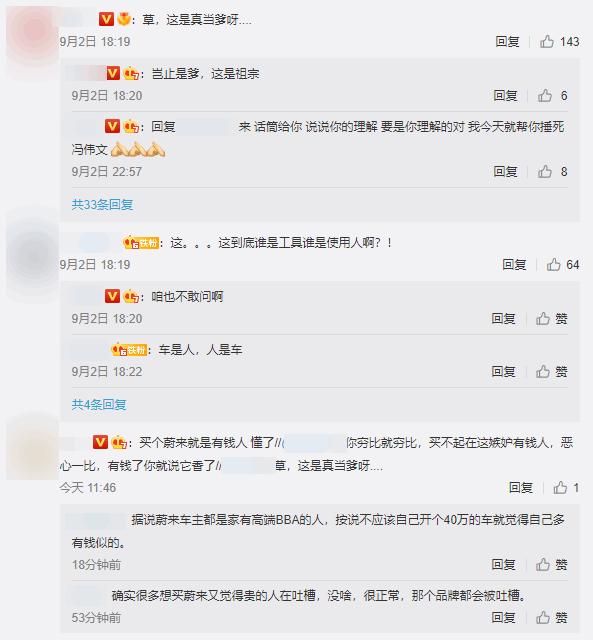The height and width of the screenshot is (640, 593).
Task: Reply to '咱也不敢问啊' comment
Action: [x=503, y=318]
